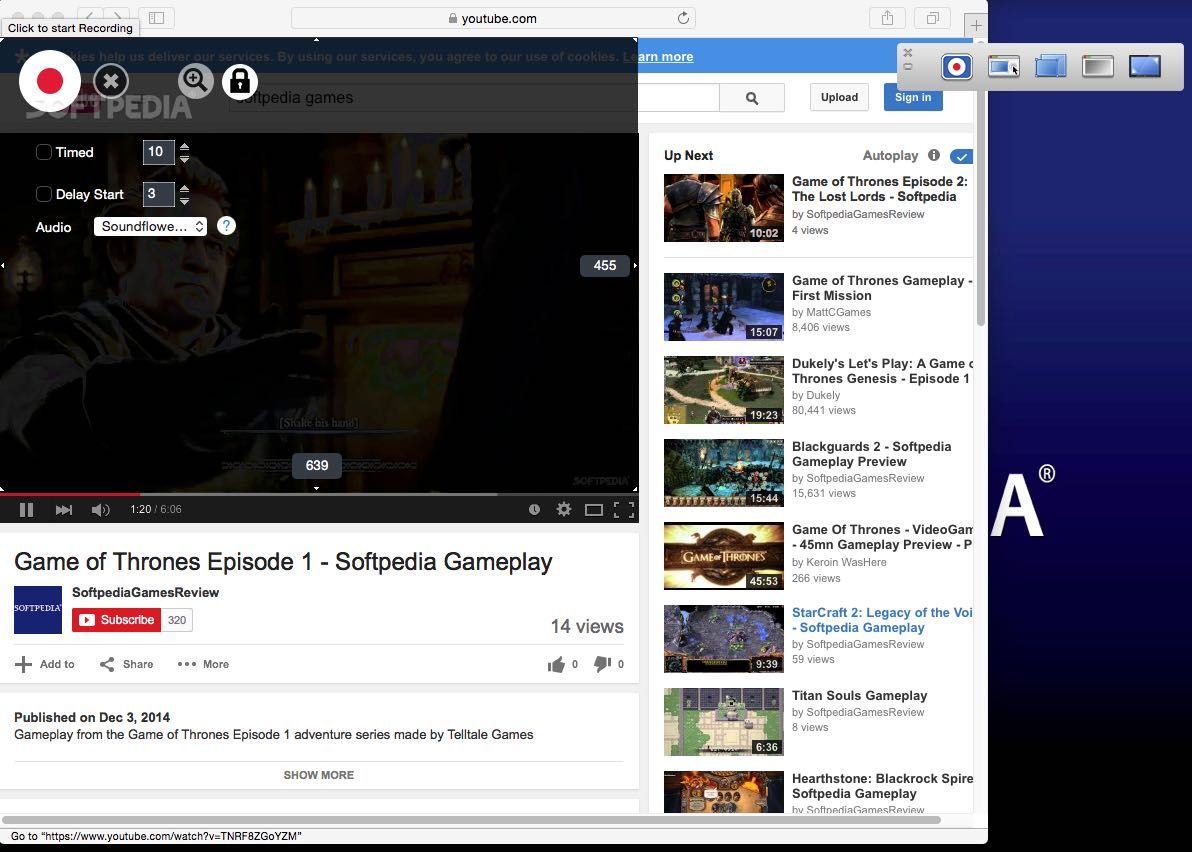Click Add to under the video
This screenshot has height=852, width=1192.
pyautogui.click(x=45, y=664)
